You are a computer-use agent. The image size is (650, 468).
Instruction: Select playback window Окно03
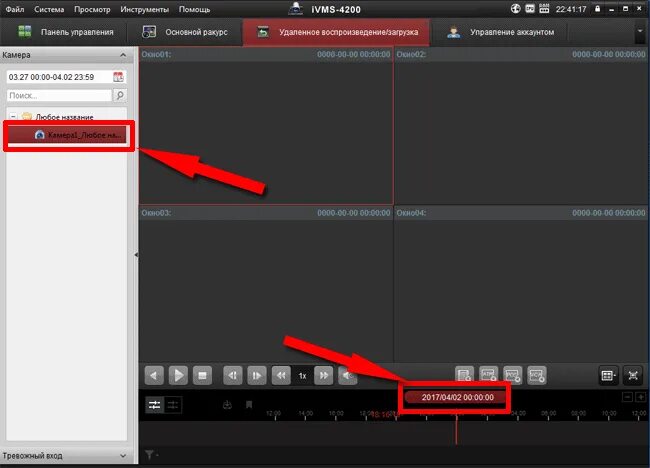coord(266,284)
